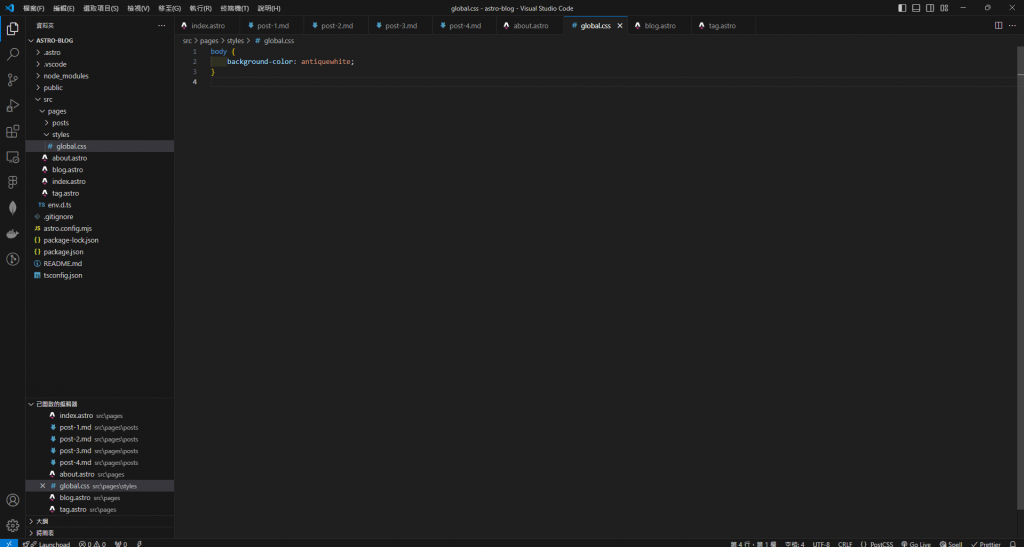This screenshot has width=1024, height=547.
Task: Click the remote window indicator in status bar
Action: click(x=8, y=544)
